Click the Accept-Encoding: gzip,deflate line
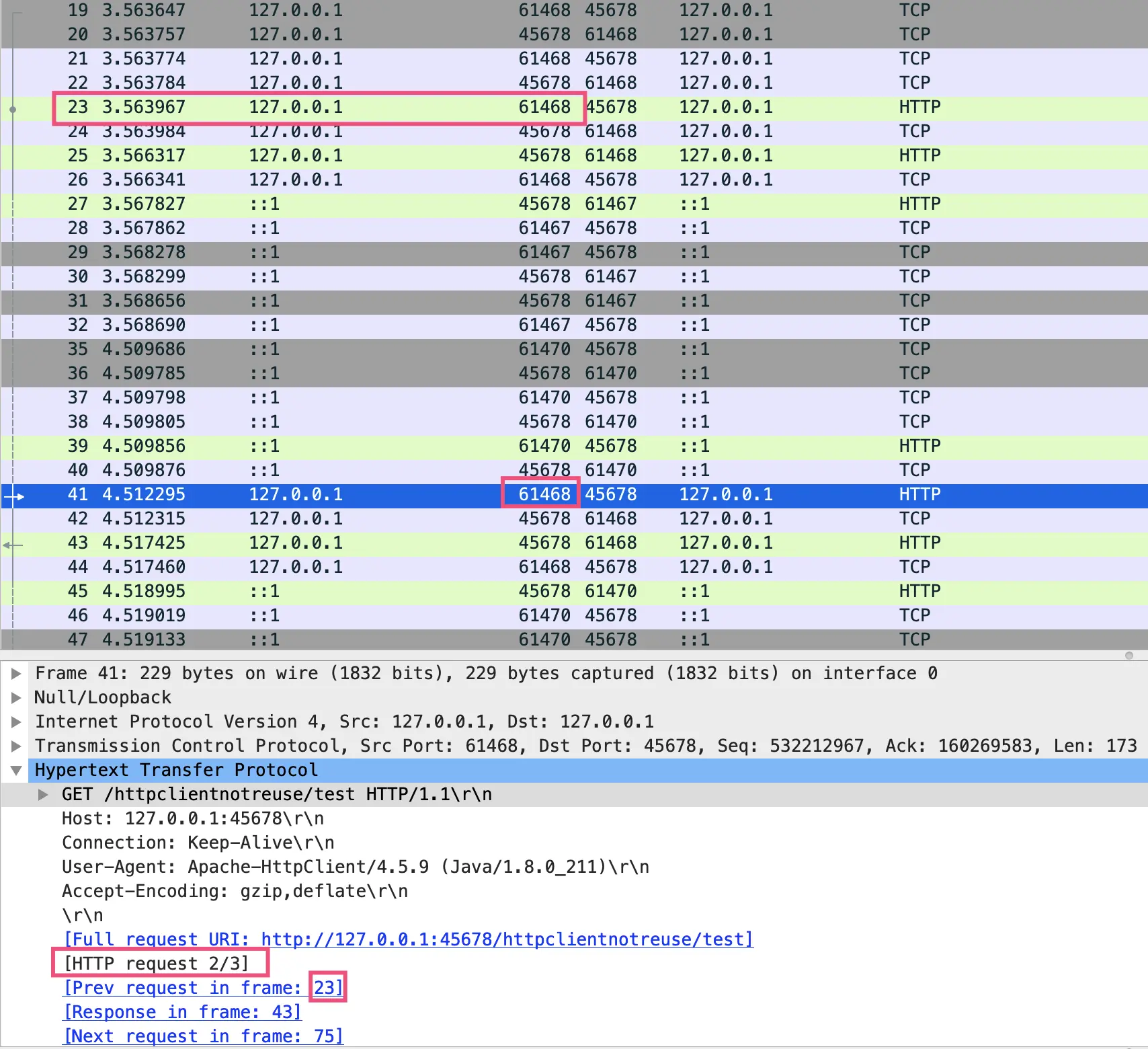The width and height of the screenshot is (1148, 1049). point(235,891)
